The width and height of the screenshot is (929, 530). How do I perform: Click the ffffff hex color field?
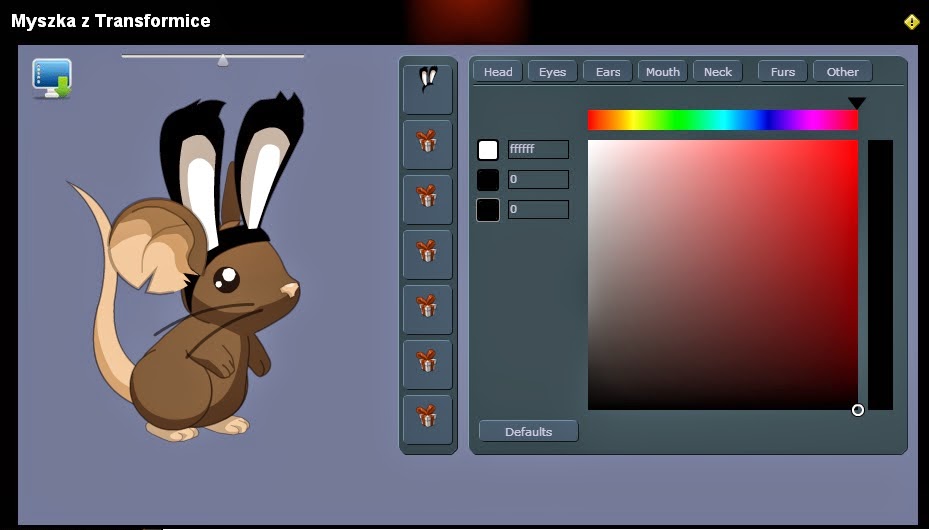pyautogui.click(x=538, y=149)
